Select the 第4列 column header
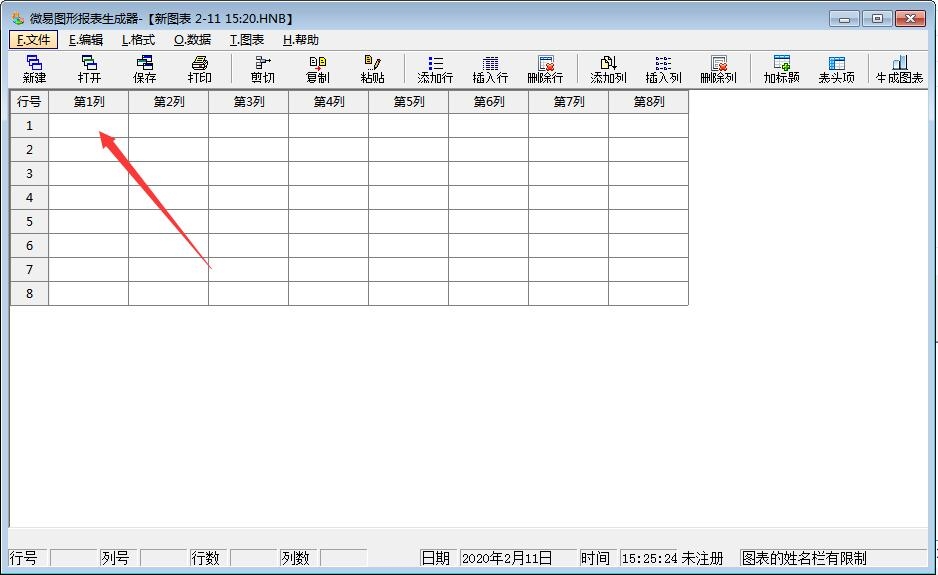 pos(328,102)
